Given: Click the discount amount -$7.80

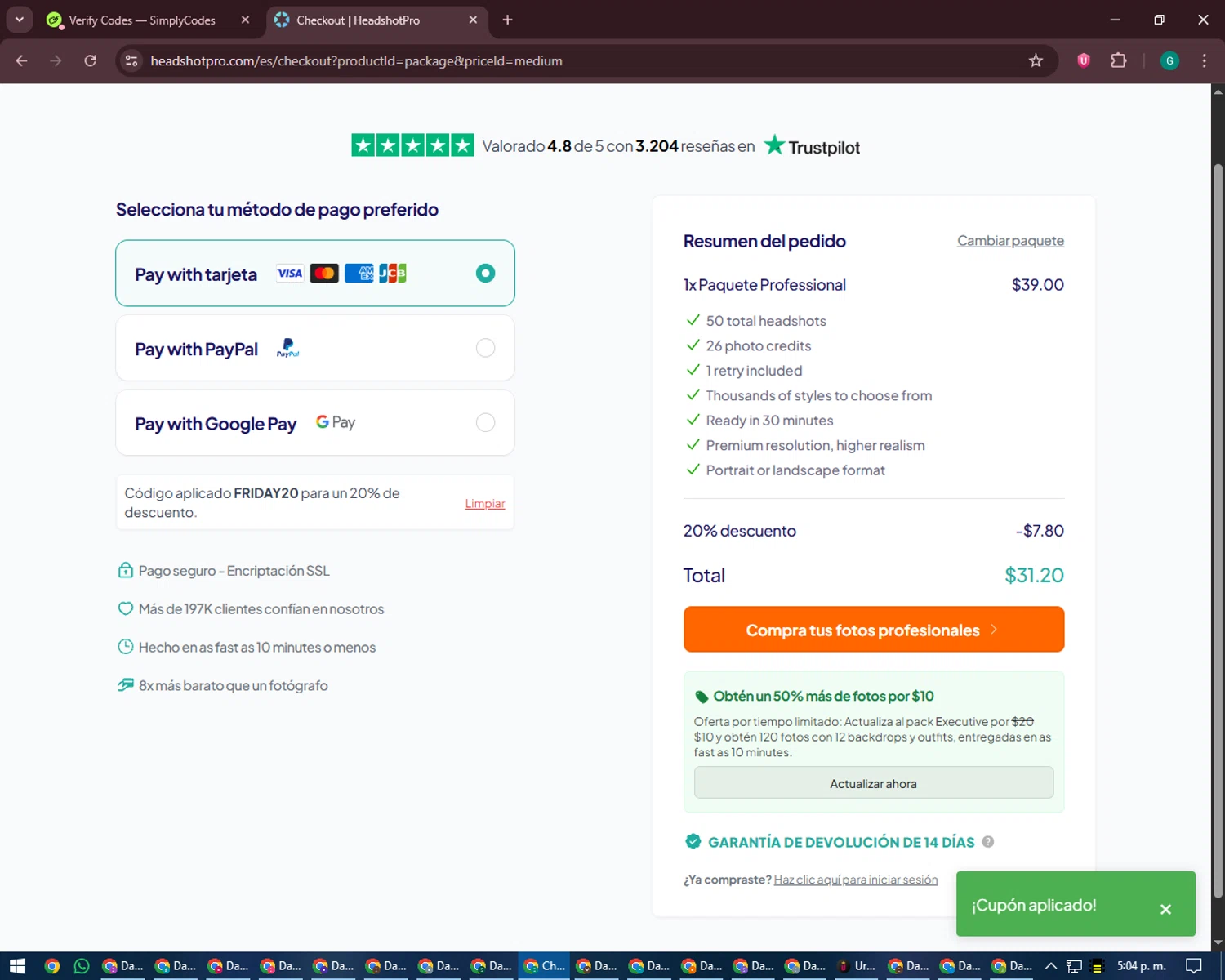Looking at the screenshot, I should click(1040, 531).
